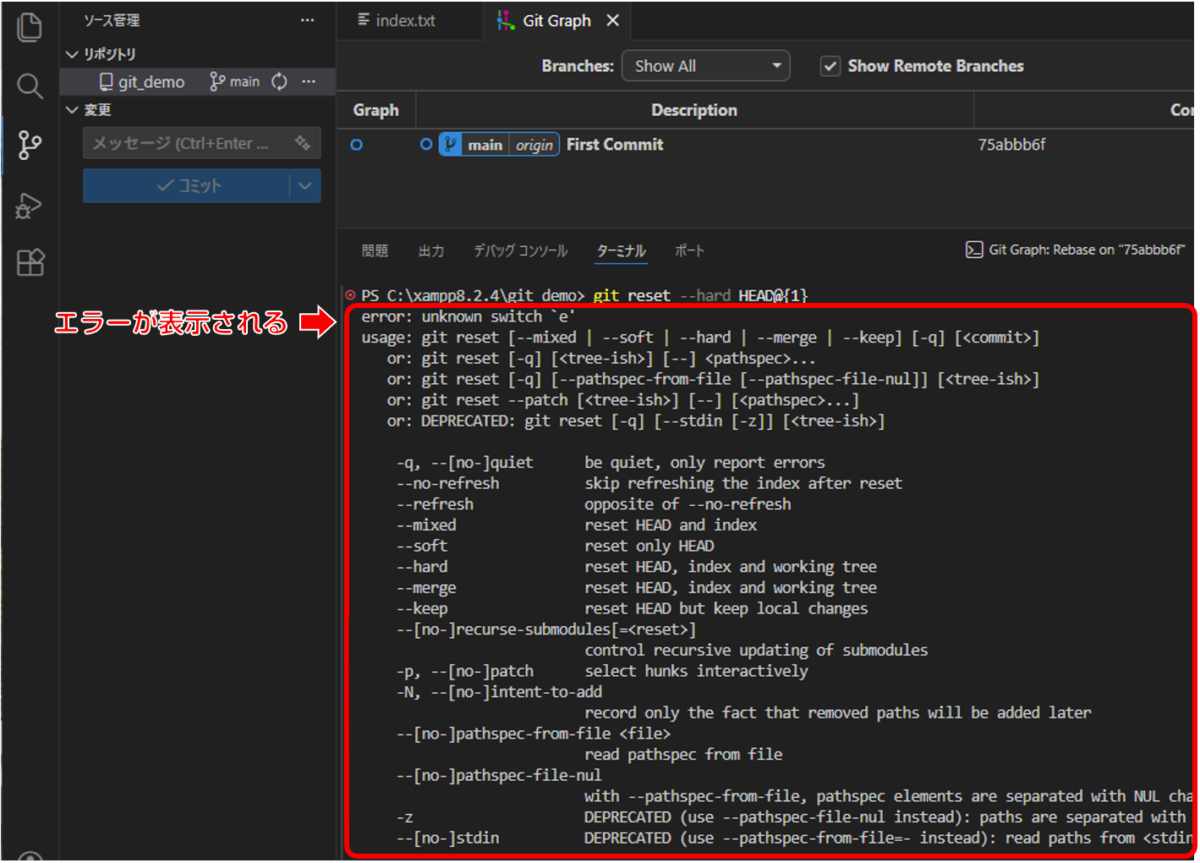1200x863 pixels.
Task: Open the Extensions view icon
Action: click(x=30, y=263)
